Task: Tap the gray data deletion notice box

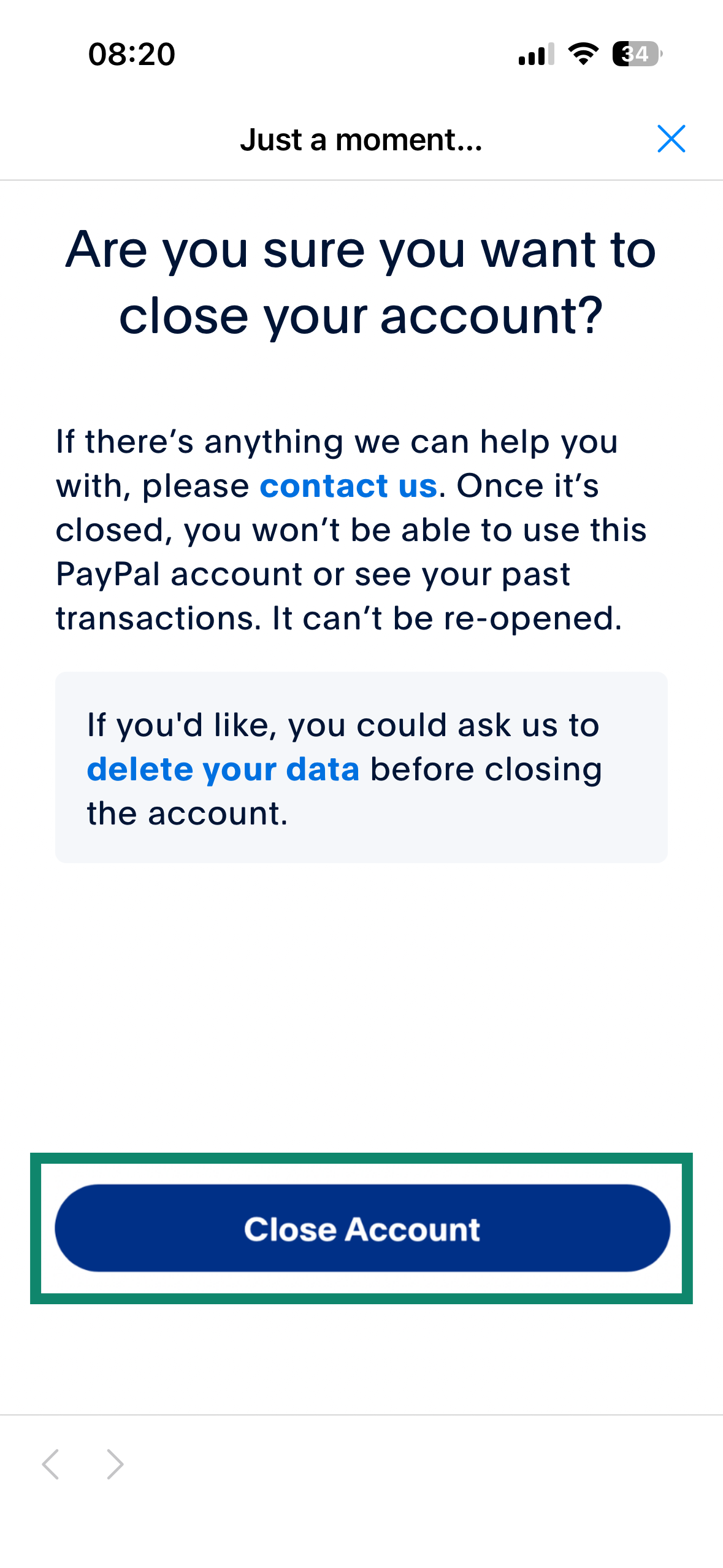Action: click(361, 768)
